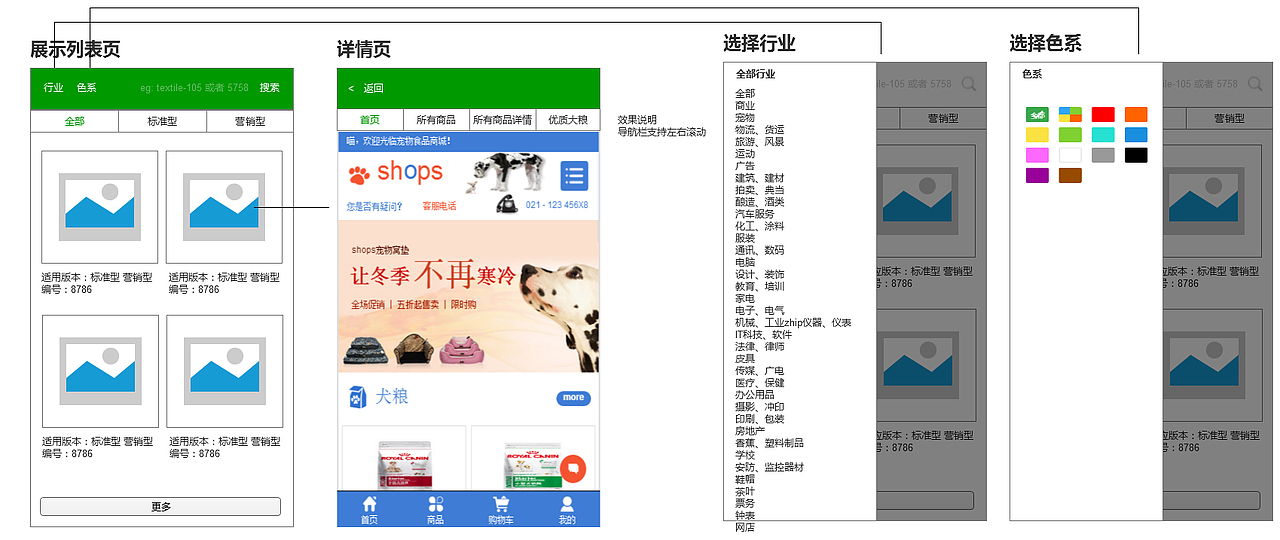Pick the black color swatch
1280x540 pixels.
point(1136,155)
